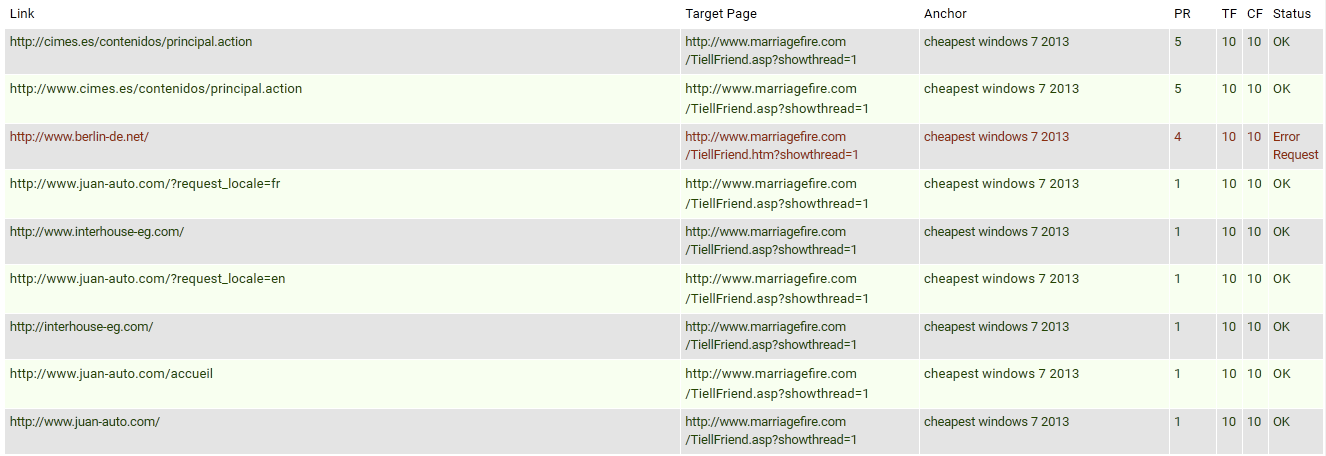Open the http://www.juan-auto.com/accueil link
Screen dimensions: 1326x456
(x=111, y=374)
